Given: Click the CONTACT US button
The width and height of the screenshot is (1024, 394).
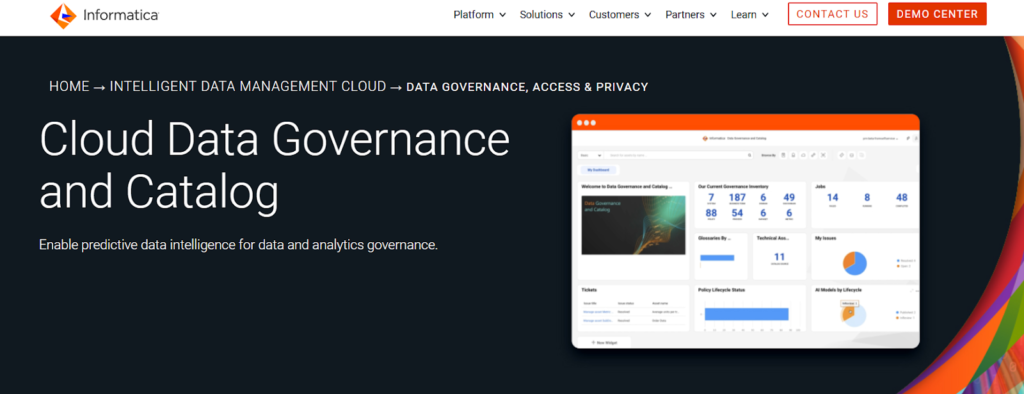Looking at the screenshot, I should [x=832, y=14].
